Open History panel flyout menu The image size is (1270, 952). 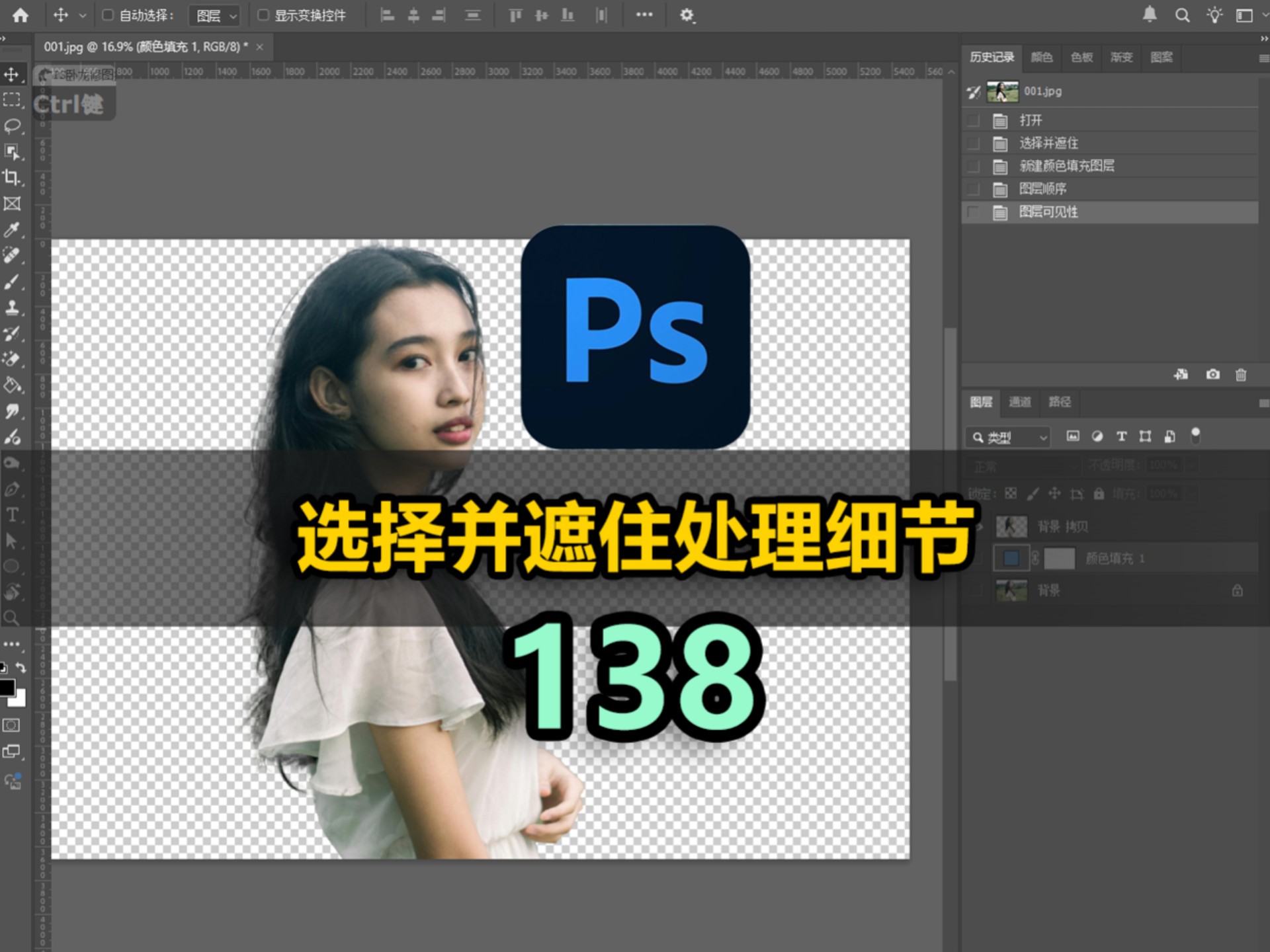pyautogui.click(x=1263, y=58)
